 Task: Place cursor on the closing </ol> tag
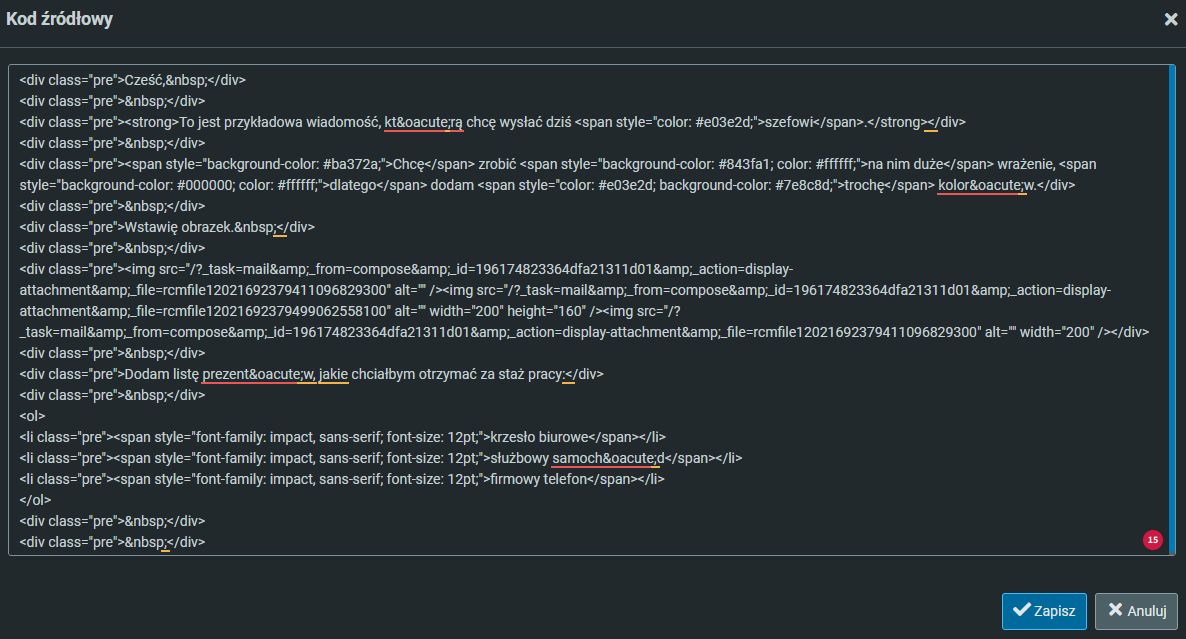coord(34,500)
